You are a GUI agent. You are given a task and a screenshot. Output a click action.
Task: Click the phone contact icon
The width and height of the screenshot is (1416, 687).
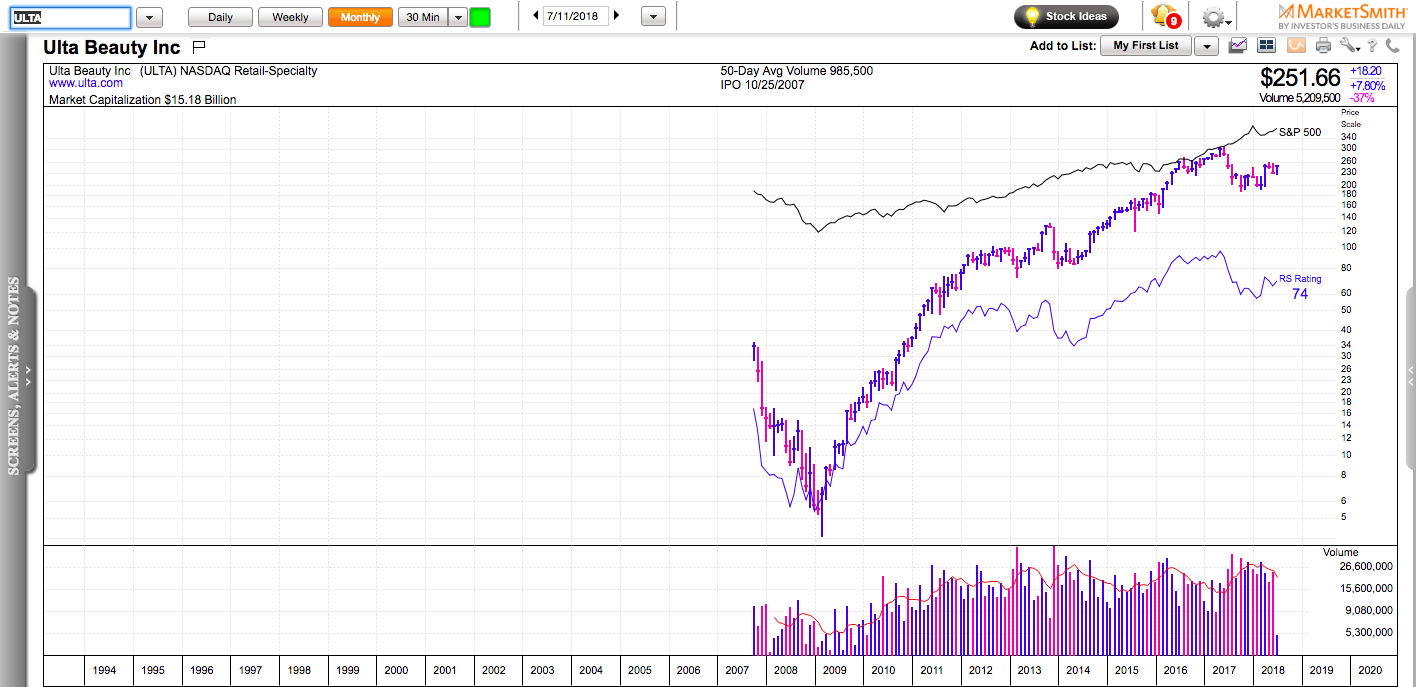pos(1391,45)
